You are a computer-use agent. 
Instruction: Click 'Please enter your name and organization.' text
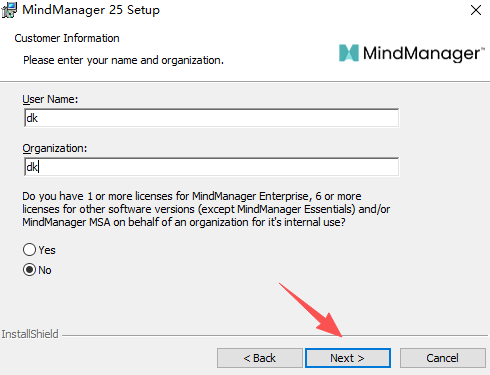coord(123,60)
